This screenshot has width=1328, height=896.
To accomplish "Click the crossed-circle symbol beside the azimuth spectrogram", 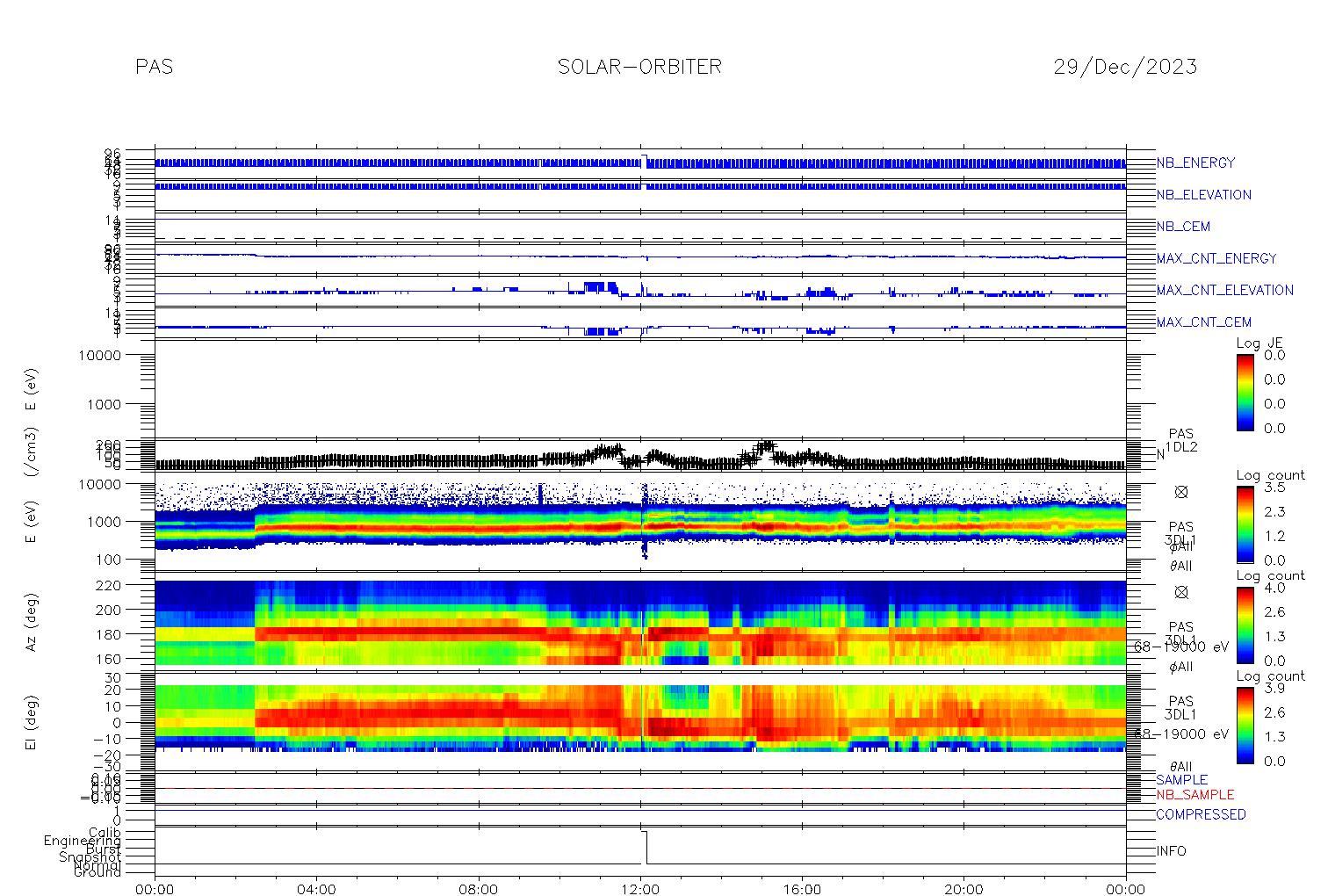I will click(1181, 592).
